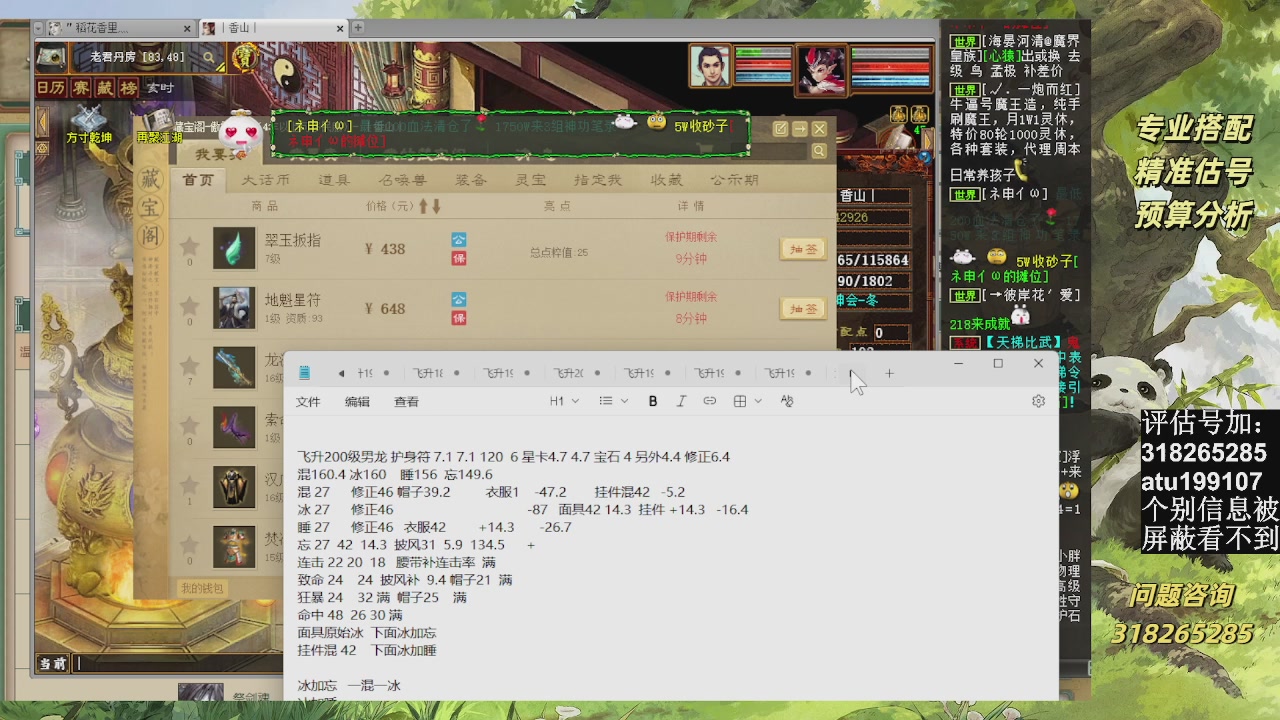Click the game chat input field

click(x=180, y=663)
